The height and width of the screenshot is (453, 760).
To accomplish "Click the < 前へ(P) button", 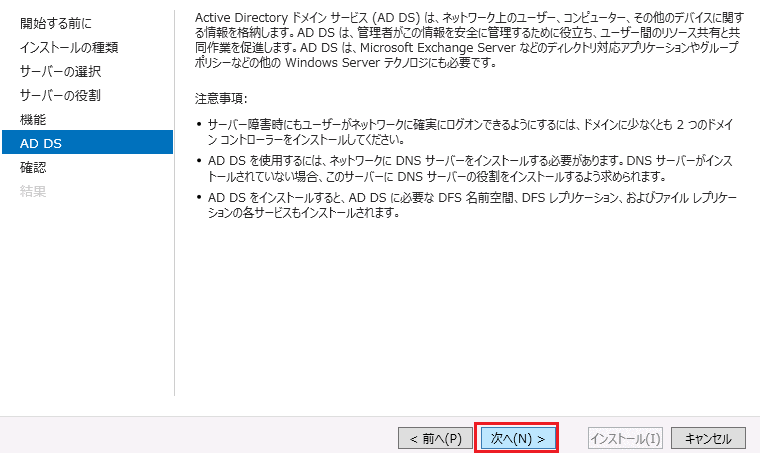I will [435, 438].
